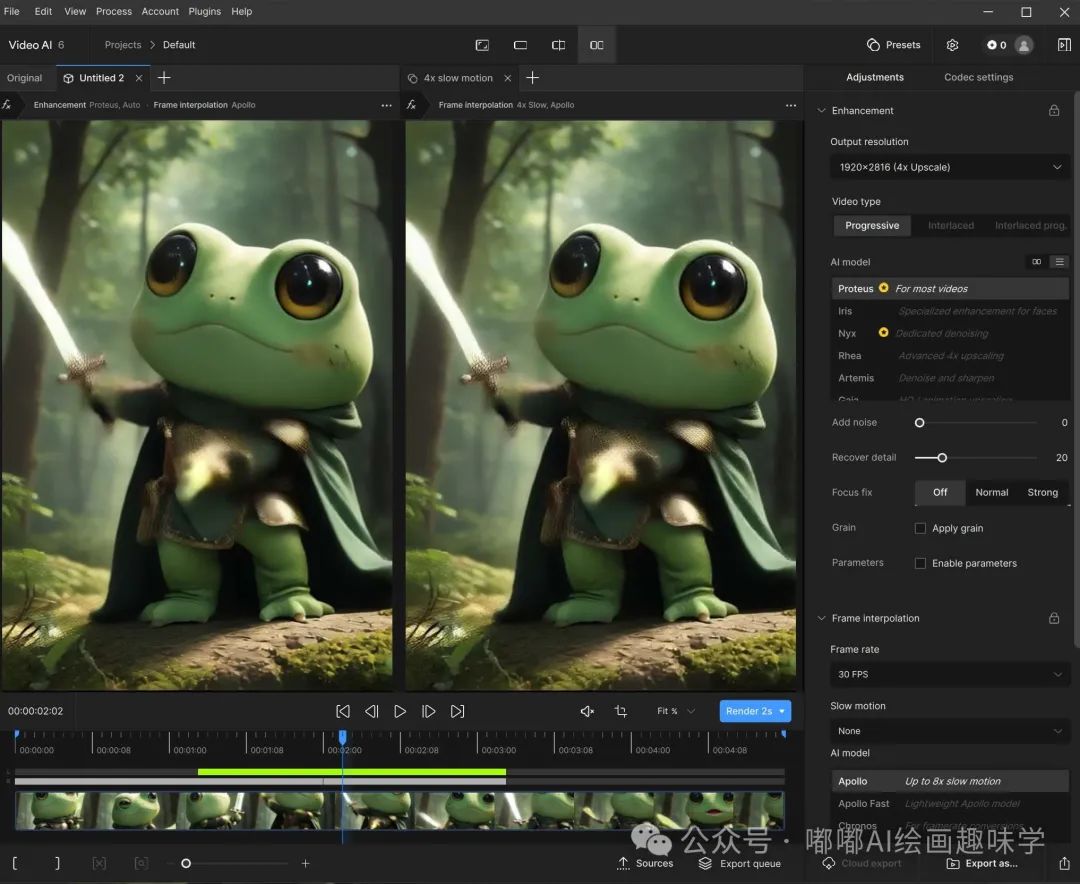Open Output resolution dropdown

pos(951,167)
